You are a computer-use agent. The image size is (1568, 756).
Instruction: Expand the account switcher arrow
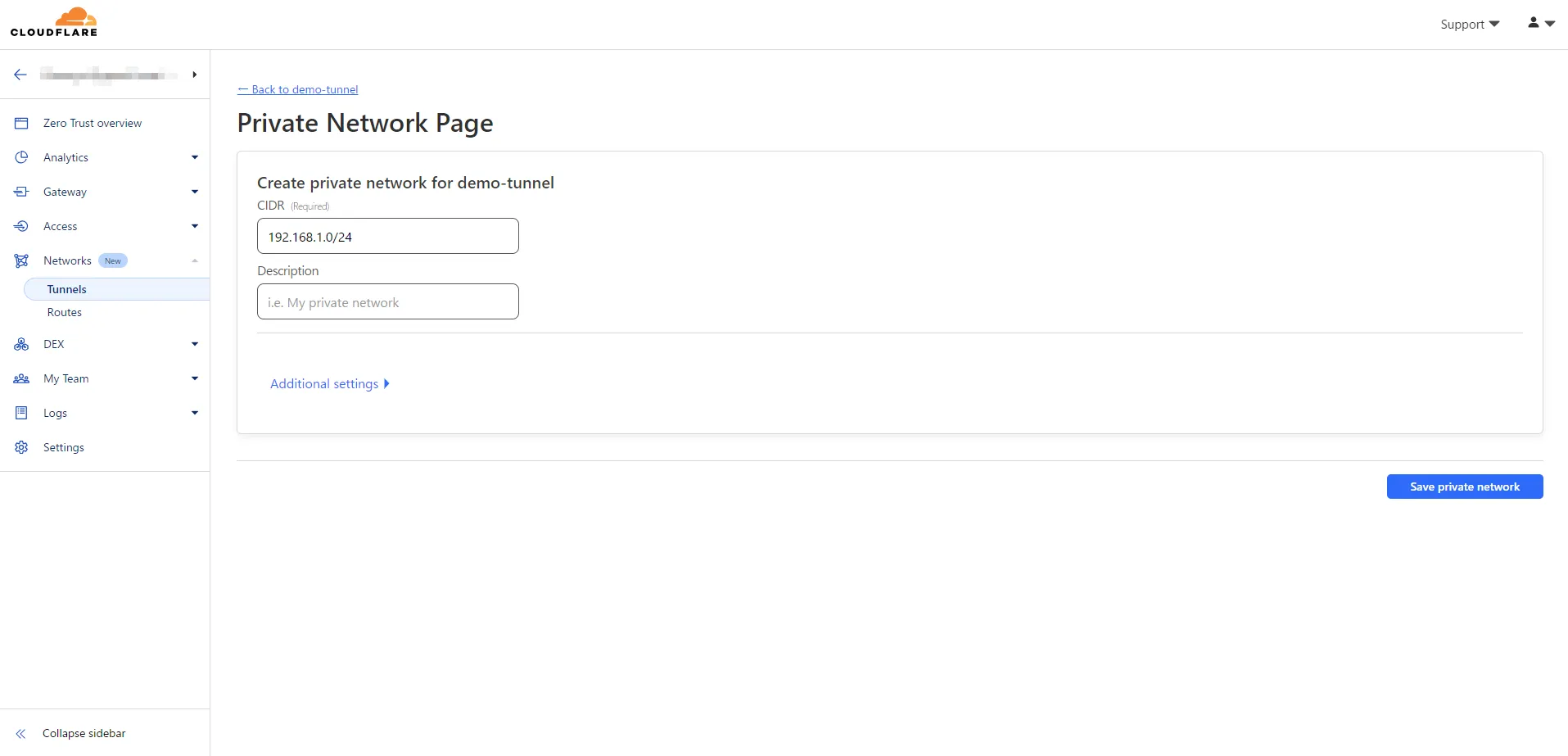tap(194, 75)
